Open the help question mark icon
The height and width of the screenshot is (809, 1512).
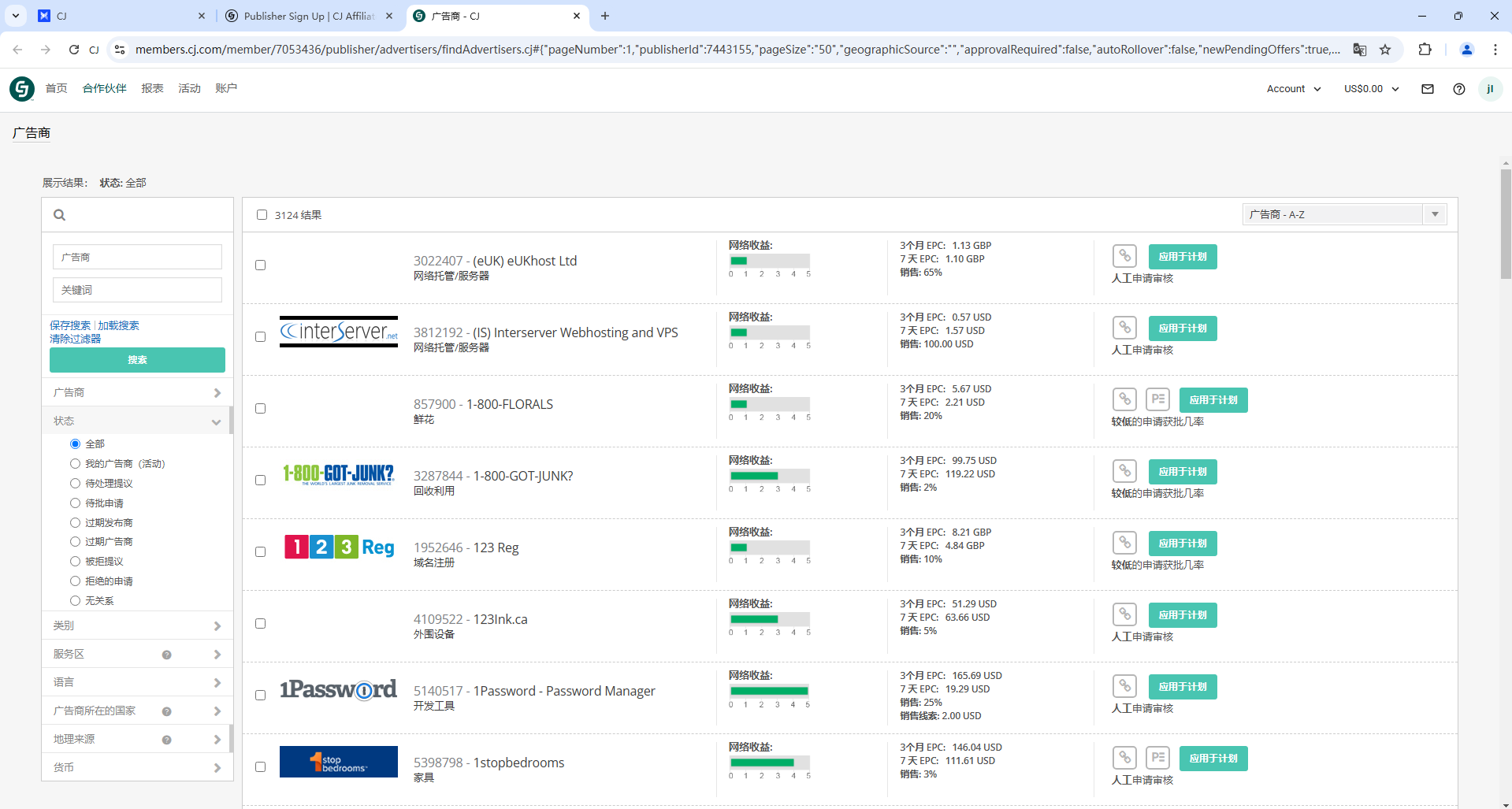1458,89
